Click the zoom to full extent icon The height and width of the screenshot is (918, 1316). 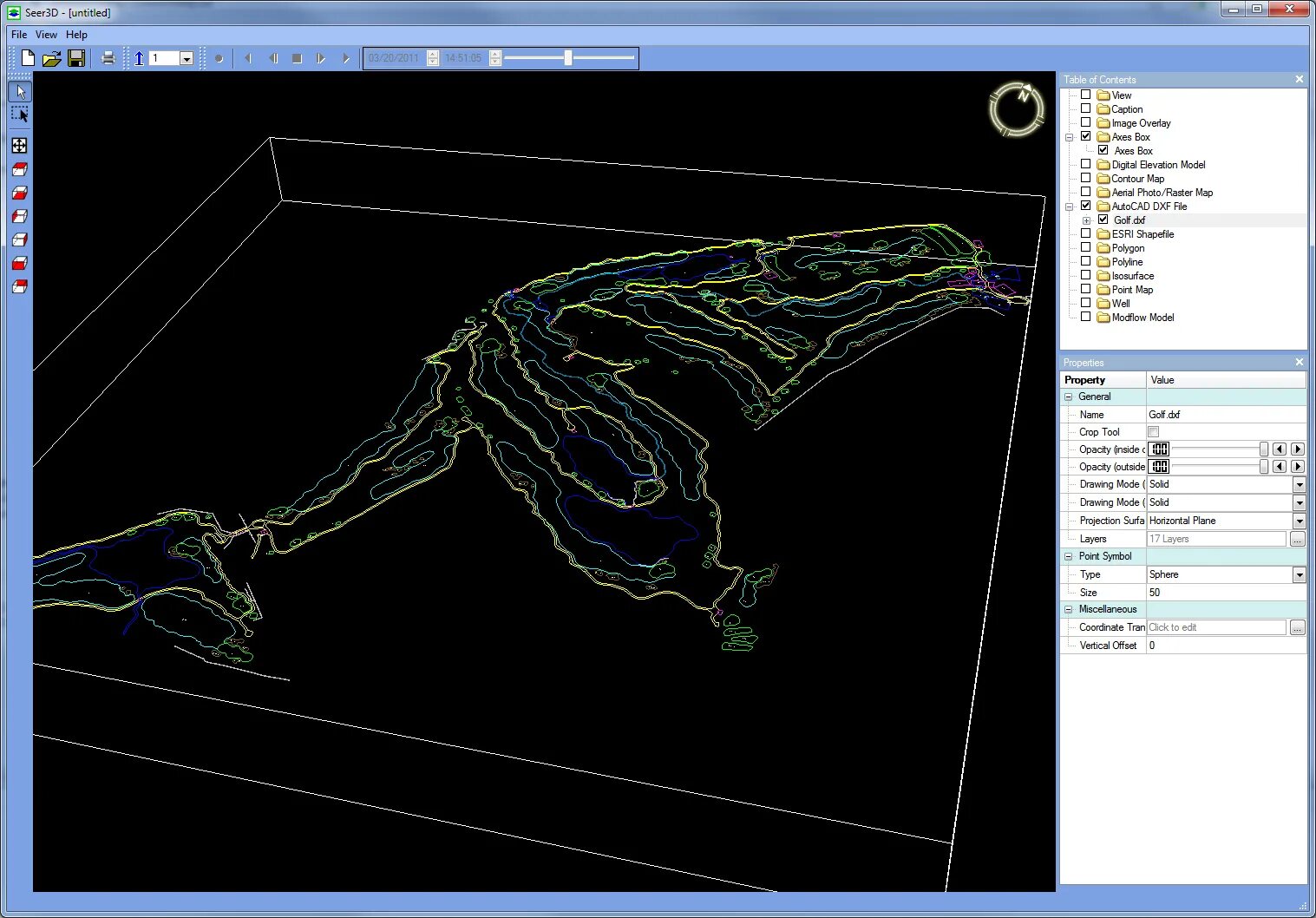pyautogui.click(x=19, y=146)
